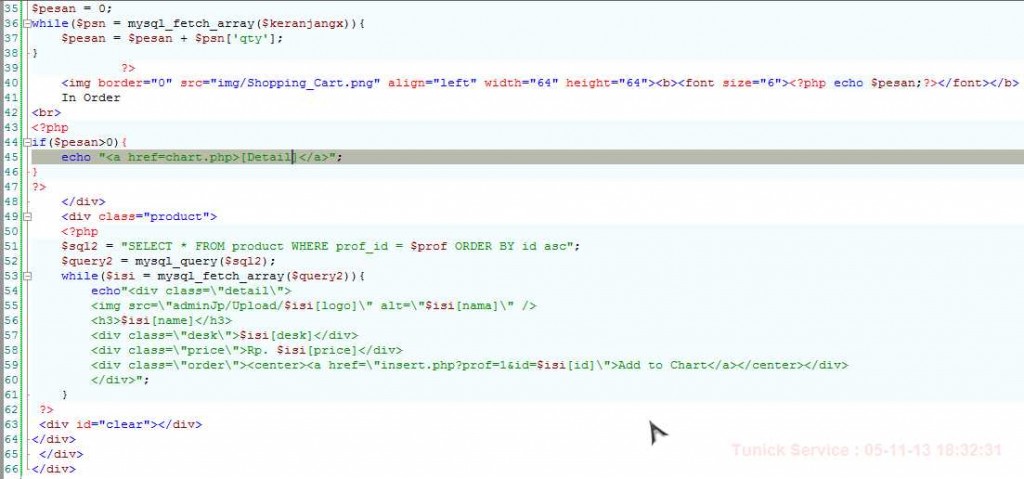The width and height of the screenshot is (1024, 479).
Task: Collapse the if($pesan>0) block fold marker
Action: click(x=27, y=142)
